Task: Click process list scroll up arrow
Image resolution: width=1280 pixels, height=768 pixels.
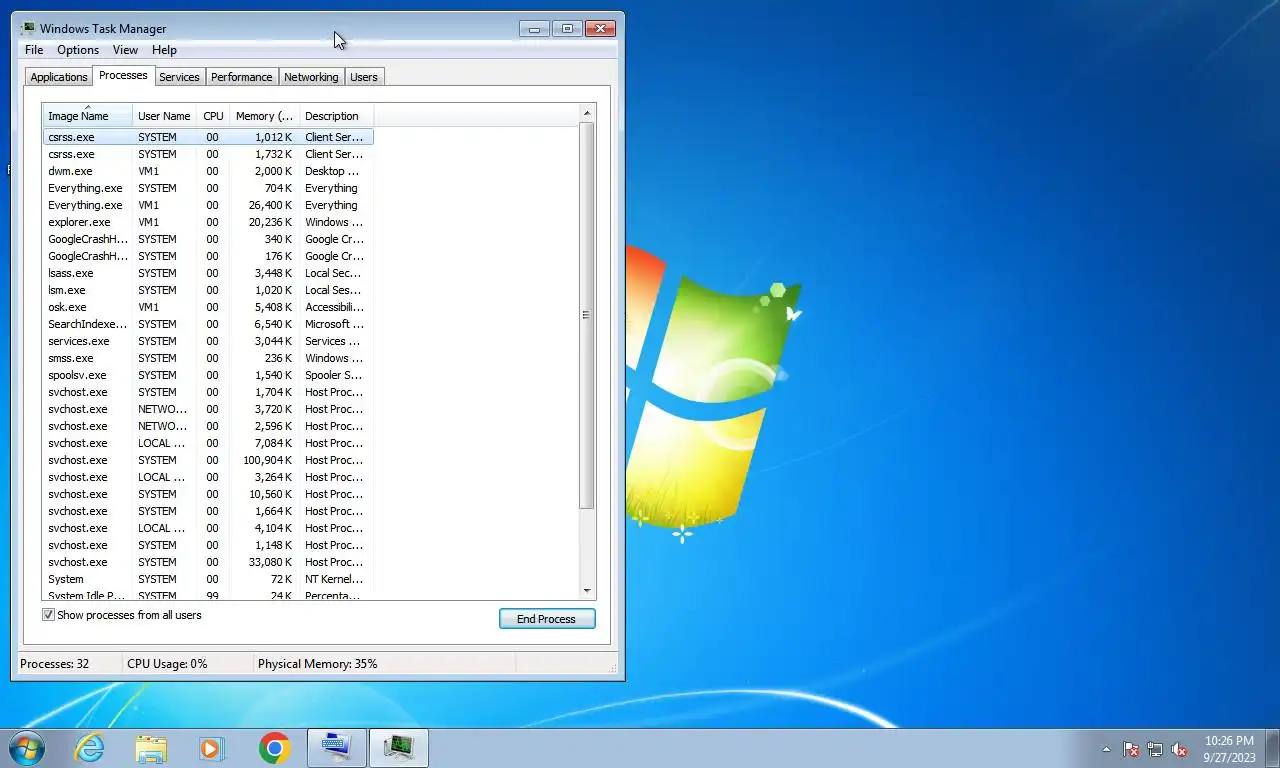Action: 587,113
